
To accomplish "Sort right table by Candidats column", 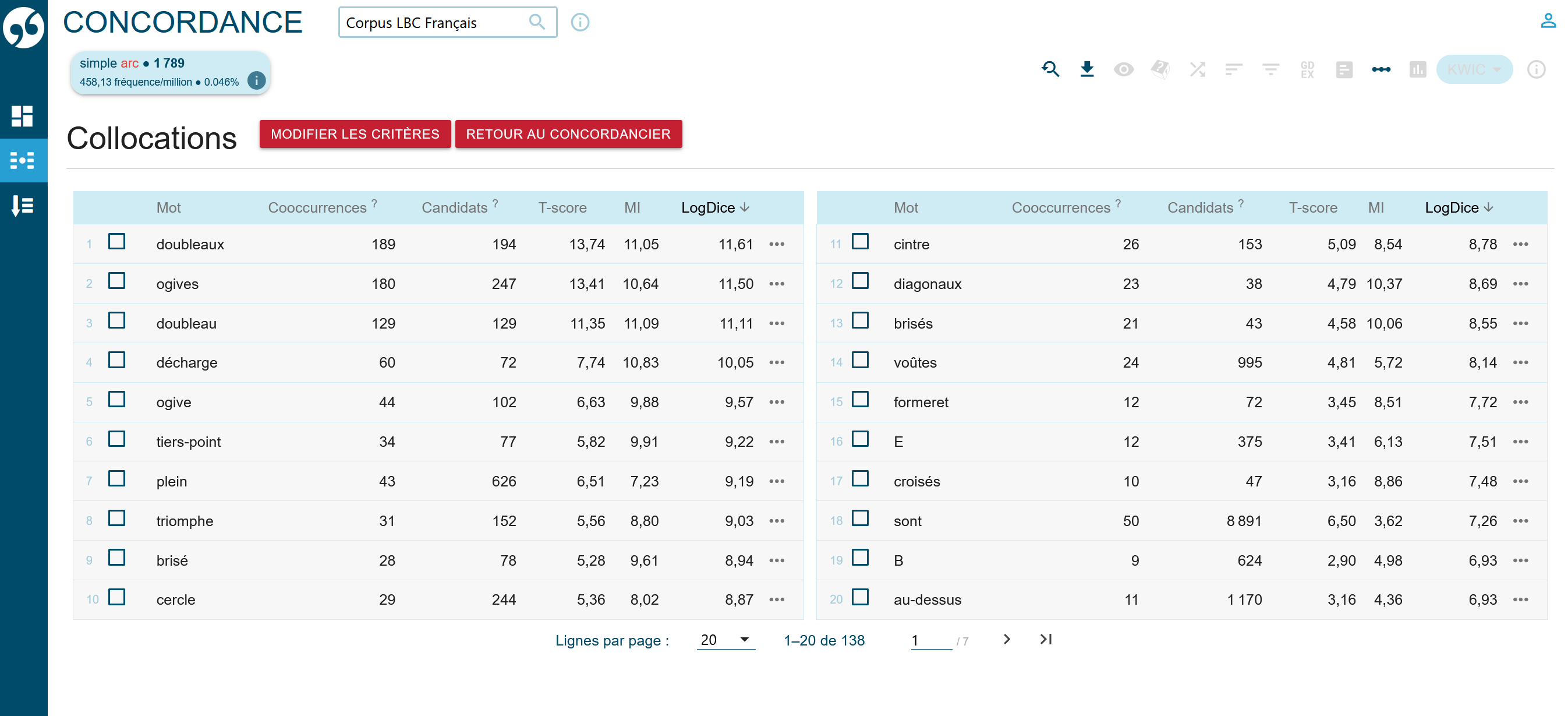I will [x=1205, y=207].
